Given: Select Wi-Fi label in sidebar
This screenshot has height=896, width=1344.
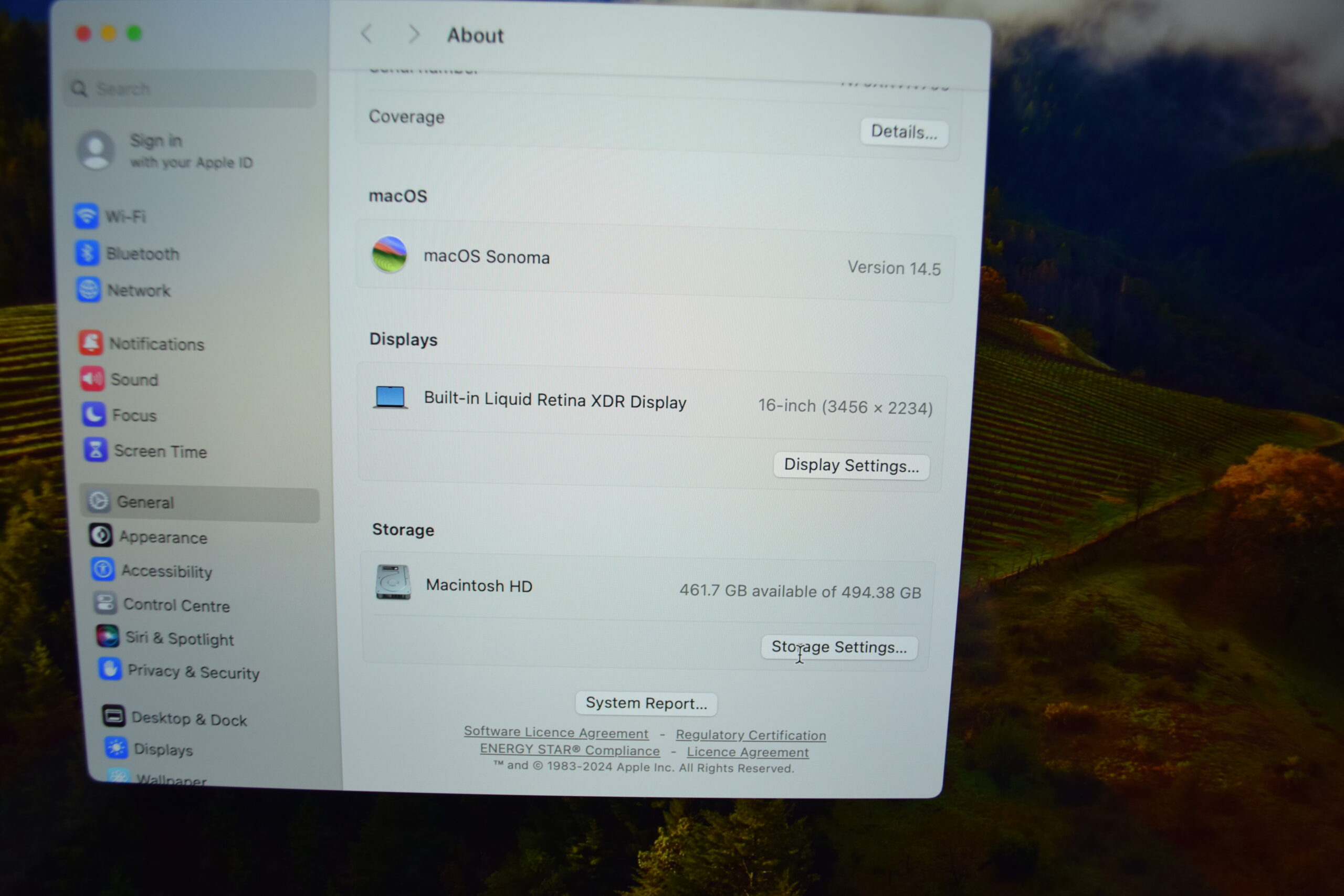Looking at the screenshot, I should coord(125,217).
